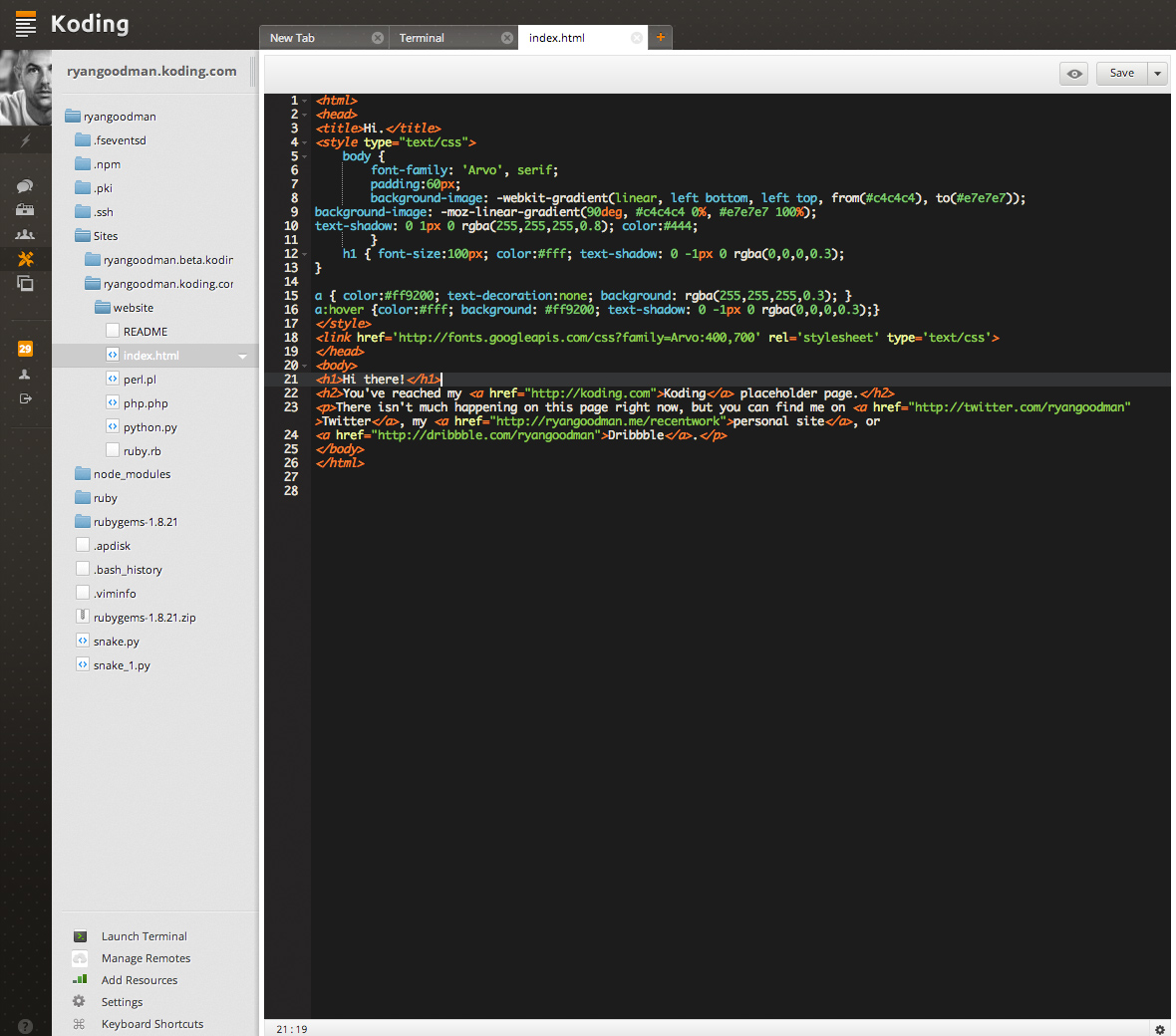Switch to the New Tab tab
Viewport: 1176px width, 1036px height.
293,38
